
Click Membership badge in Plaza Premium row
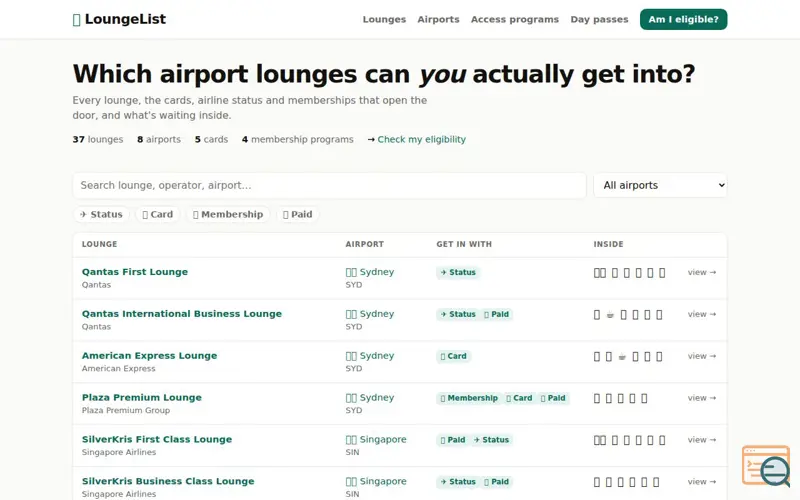pyautogui.click(x=469, y=398)
